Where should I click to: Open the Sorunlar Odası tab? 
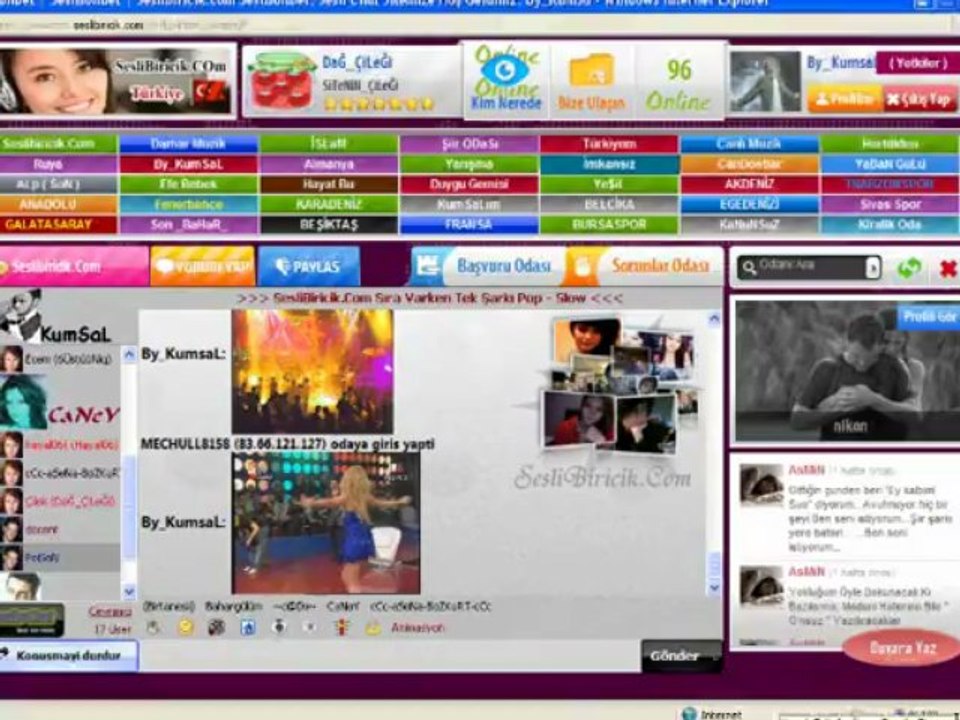point(645,266)
